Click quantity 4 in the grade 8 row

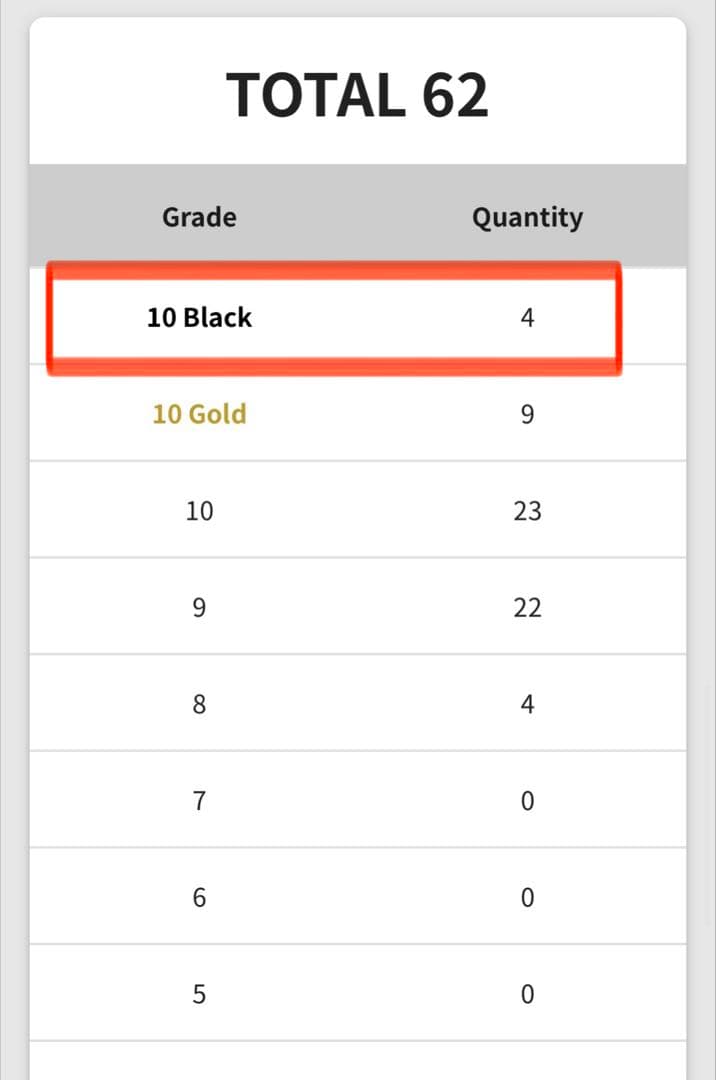[527, 704]
